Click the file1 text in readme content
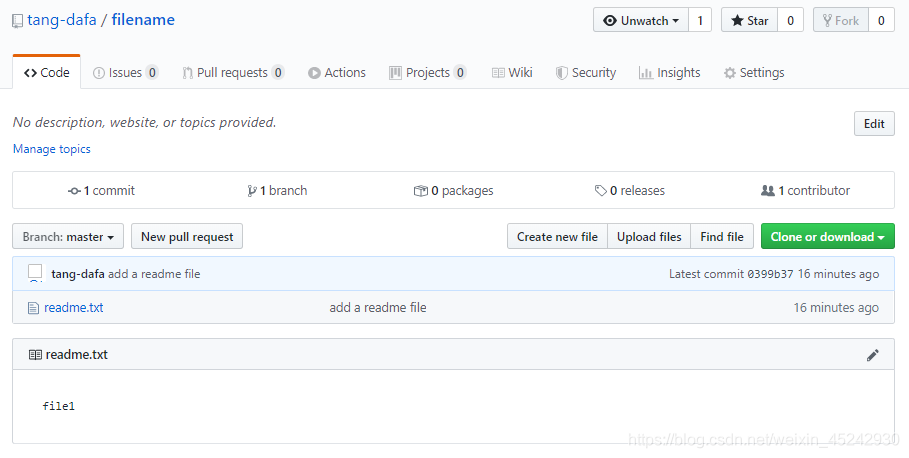 (59, 406)
